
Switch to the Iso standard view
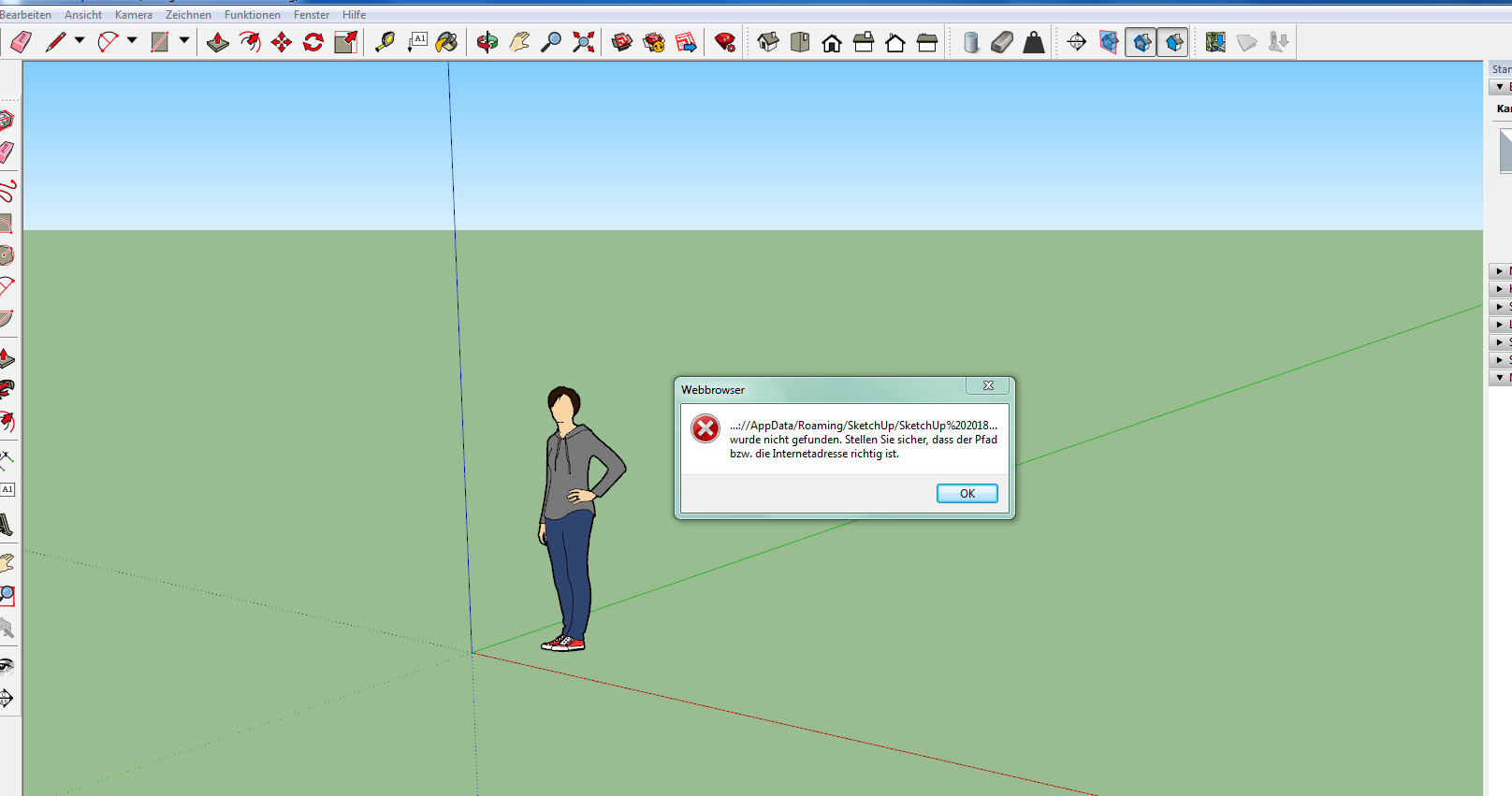768,42
